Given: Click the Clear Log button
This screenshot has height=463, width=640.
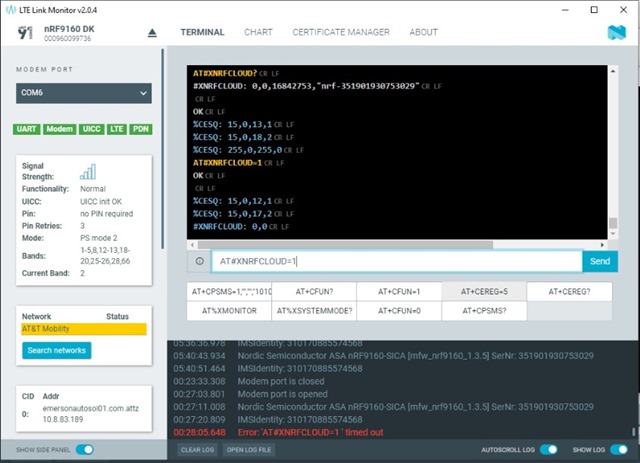Looking at the screenshot, I should point(190,451).
